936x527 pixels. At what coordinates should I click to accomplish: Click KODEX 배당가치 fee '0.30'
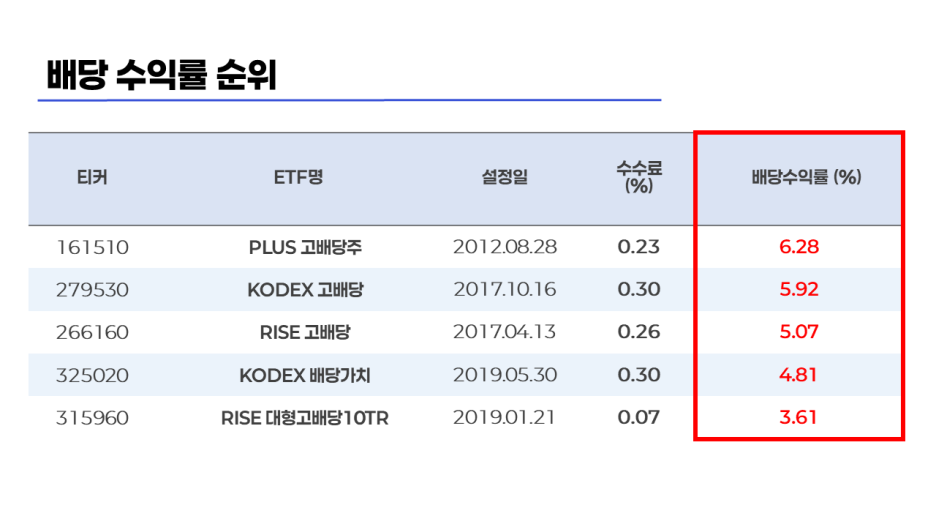click(639, 375)
